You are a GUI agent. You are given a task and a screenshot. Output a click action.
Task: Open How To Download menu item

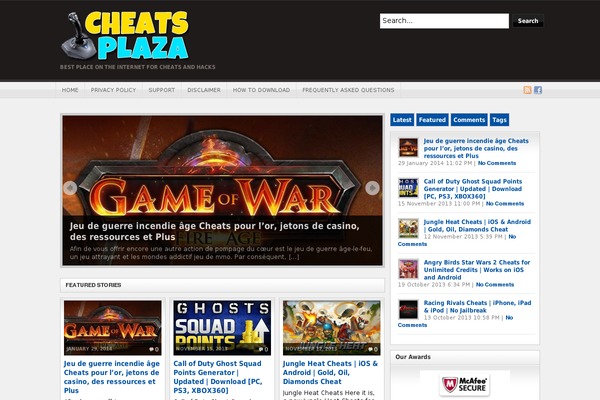(261, 90)
